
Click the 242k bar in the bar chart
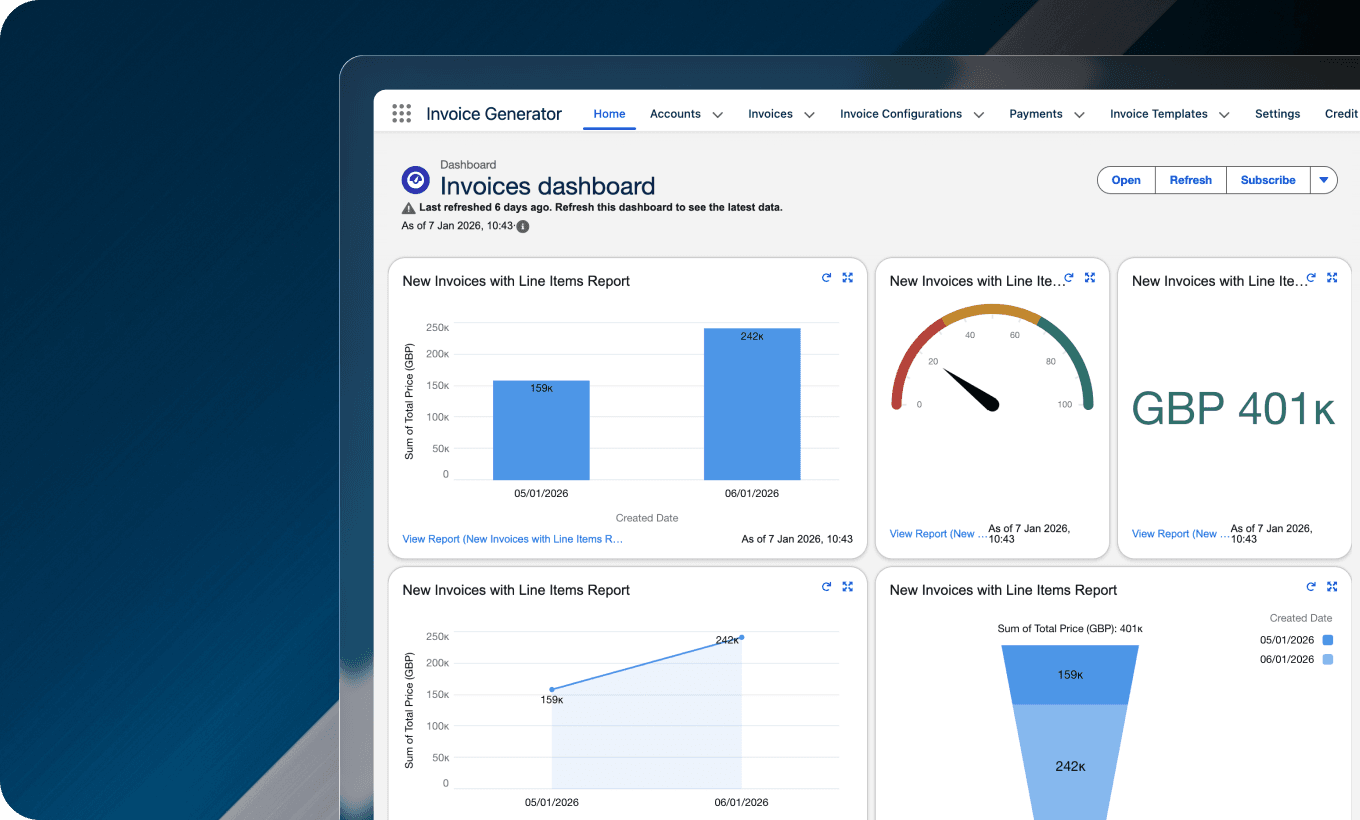pyautogui.click(x=753, y=403)
